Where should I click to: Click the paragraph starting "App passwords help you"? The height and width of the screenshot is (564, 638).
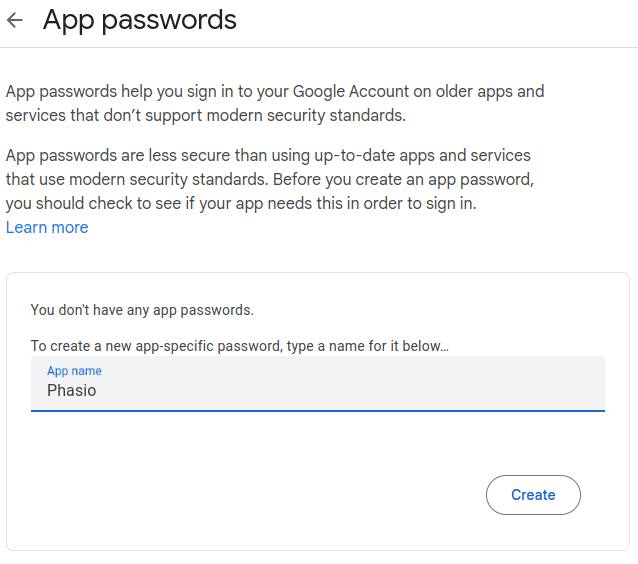coord(275,103)
